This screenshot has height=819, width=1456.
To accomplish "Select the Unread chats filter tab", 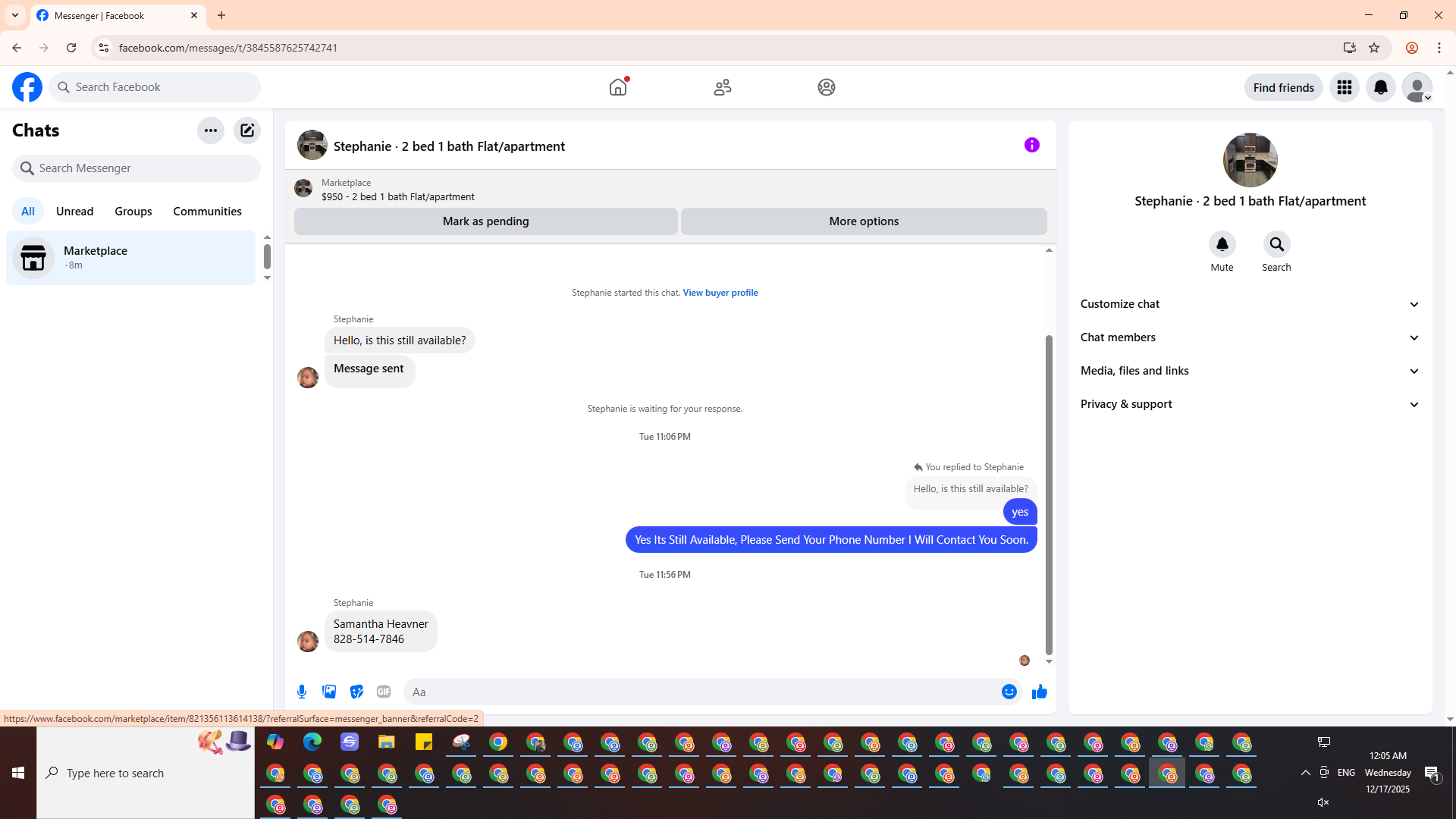I will coord(75,212).
